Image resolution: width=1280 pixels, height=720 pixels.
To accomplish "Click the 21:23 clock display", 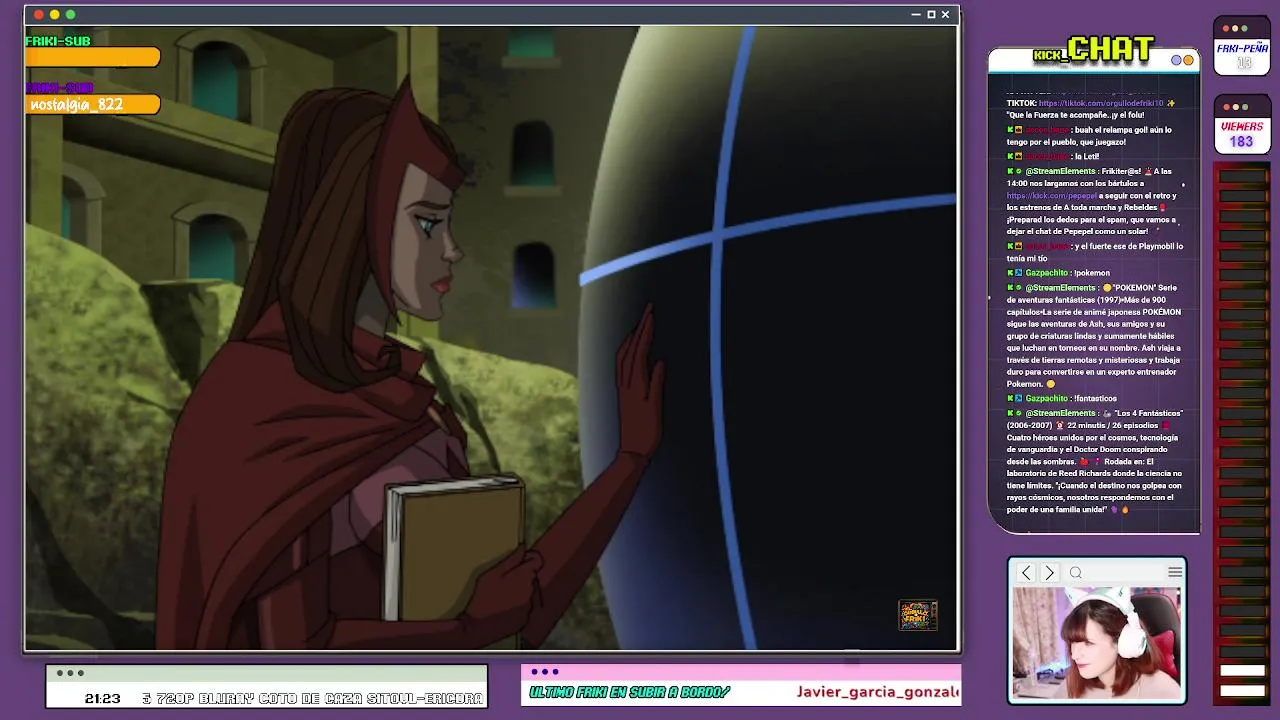I will 102,699.
